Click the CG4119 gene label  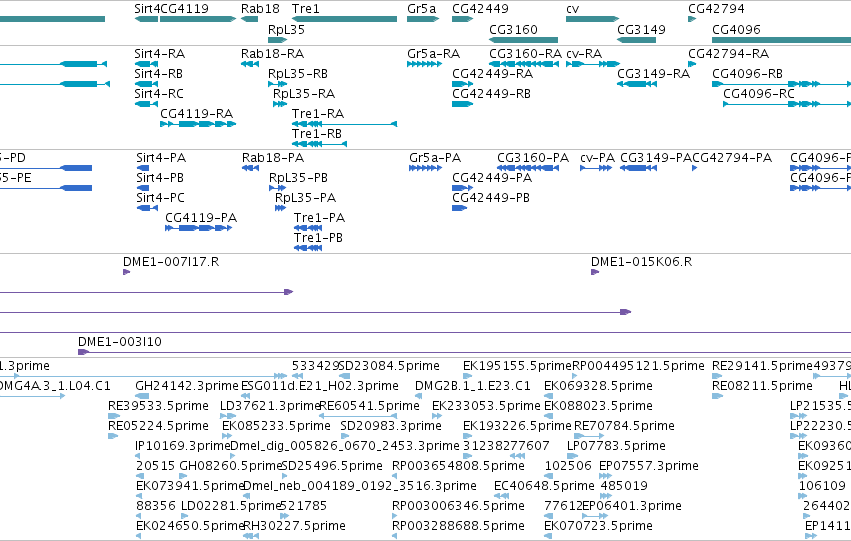point(185,9)
